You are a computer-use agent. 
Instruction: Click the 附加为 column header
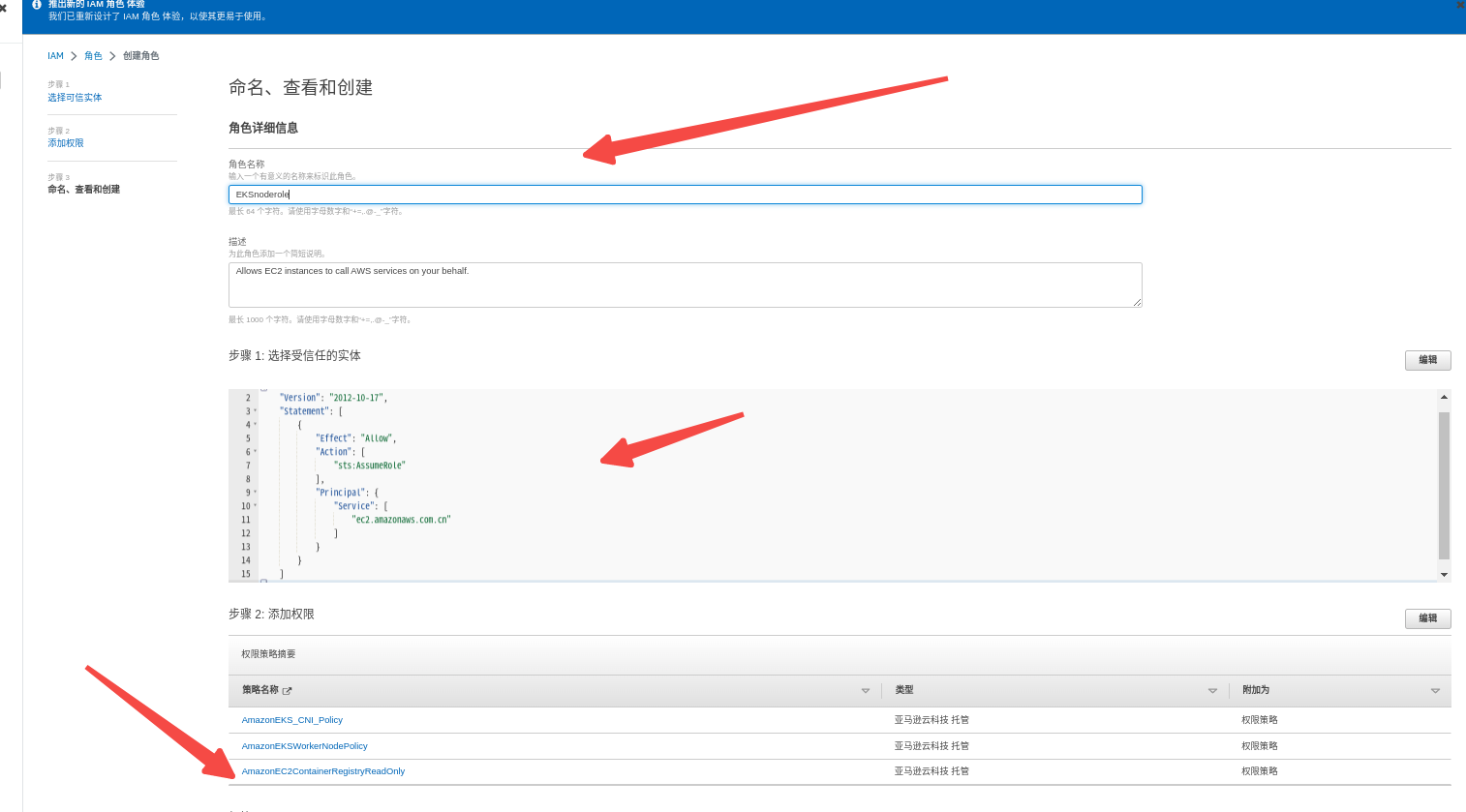pos(1255,690)
